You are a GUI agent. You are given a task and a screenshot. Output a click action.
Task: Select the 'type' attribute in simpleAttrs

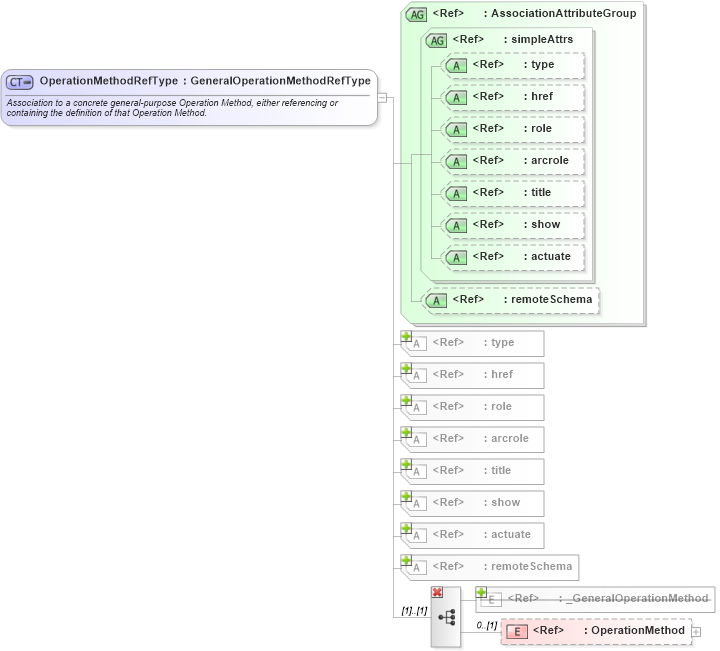click(513, 65)
